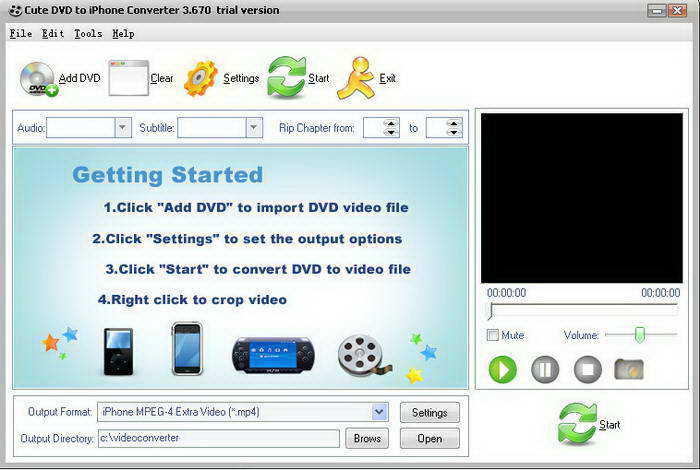Click the large Start icon below preview
This screenshot has height=470, width=700.
coord(577,424)
